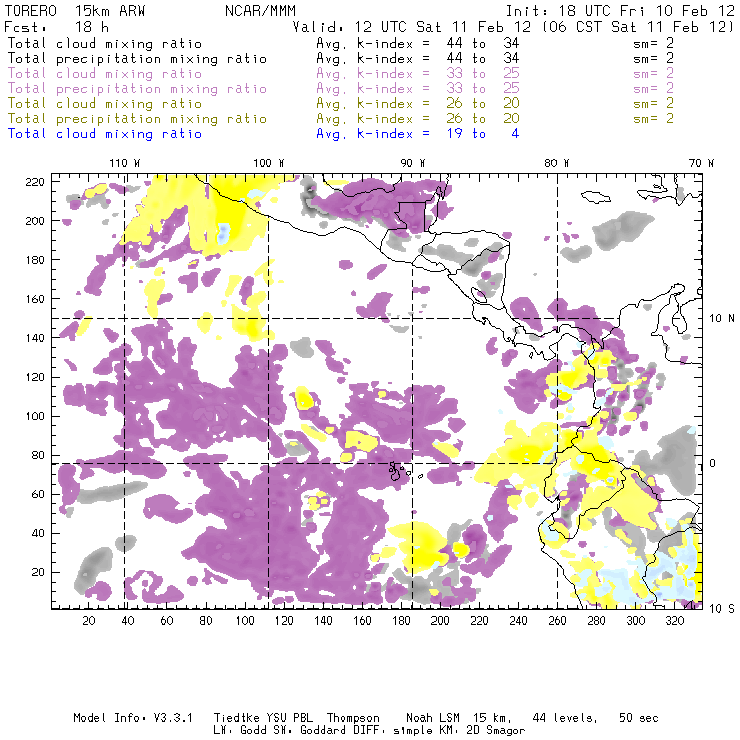Image resolution: width=740 pixels, height=740 pixels.
Task: Select the "LW: Godd" radiation label
Action: click(240, 731)
